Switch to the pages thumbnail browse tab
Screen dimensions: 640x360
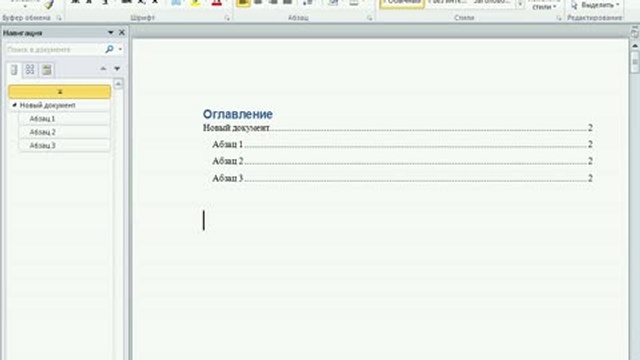point(30,70)
